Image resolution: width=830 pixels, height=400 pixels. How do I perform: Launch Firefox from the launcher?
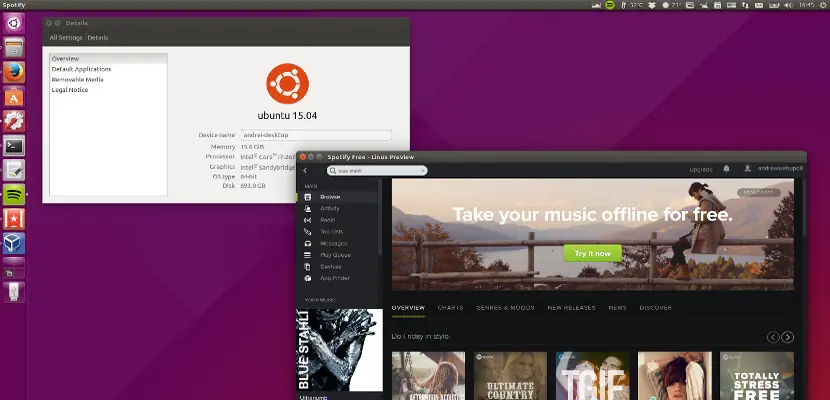tap(14, 72)
